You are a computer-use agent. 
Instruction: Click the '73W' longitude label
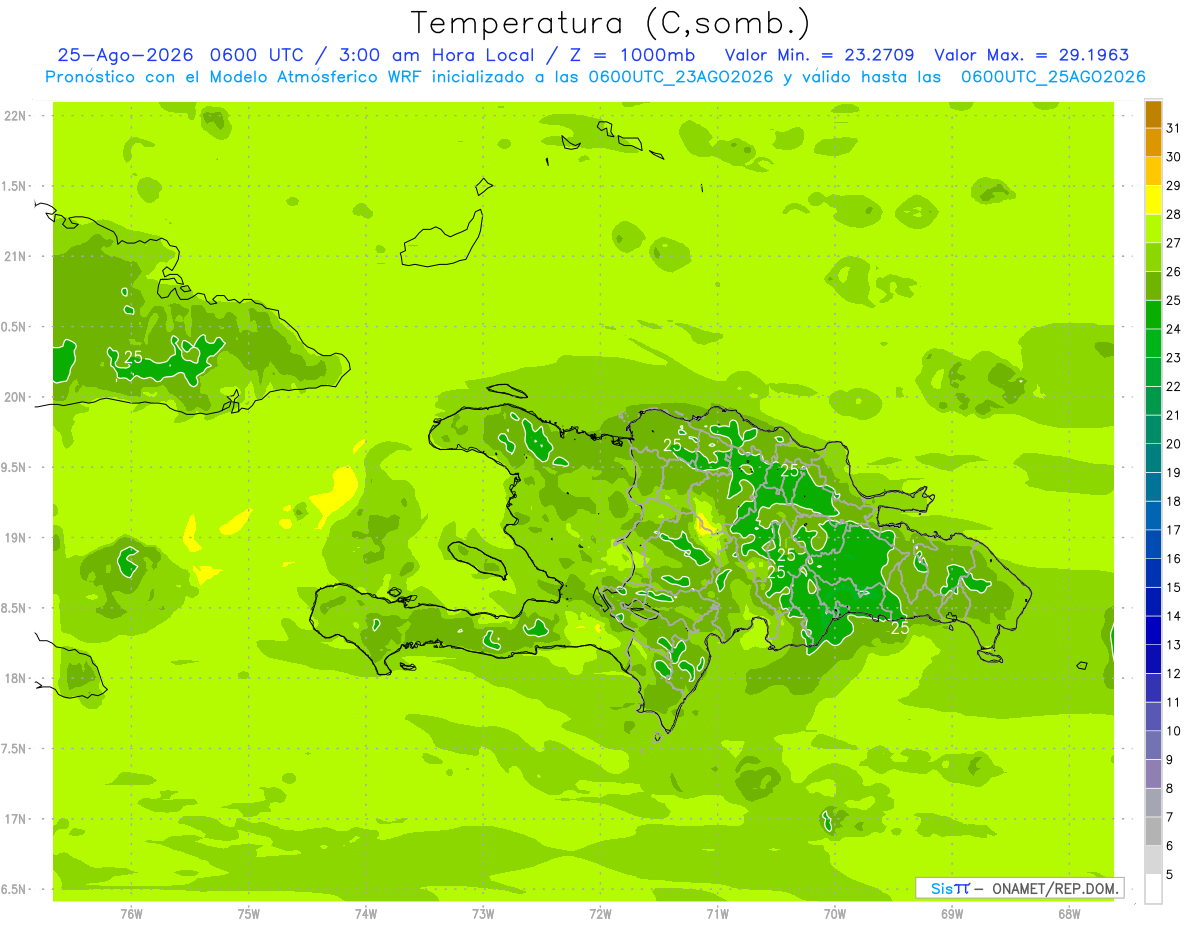(483, 913)
